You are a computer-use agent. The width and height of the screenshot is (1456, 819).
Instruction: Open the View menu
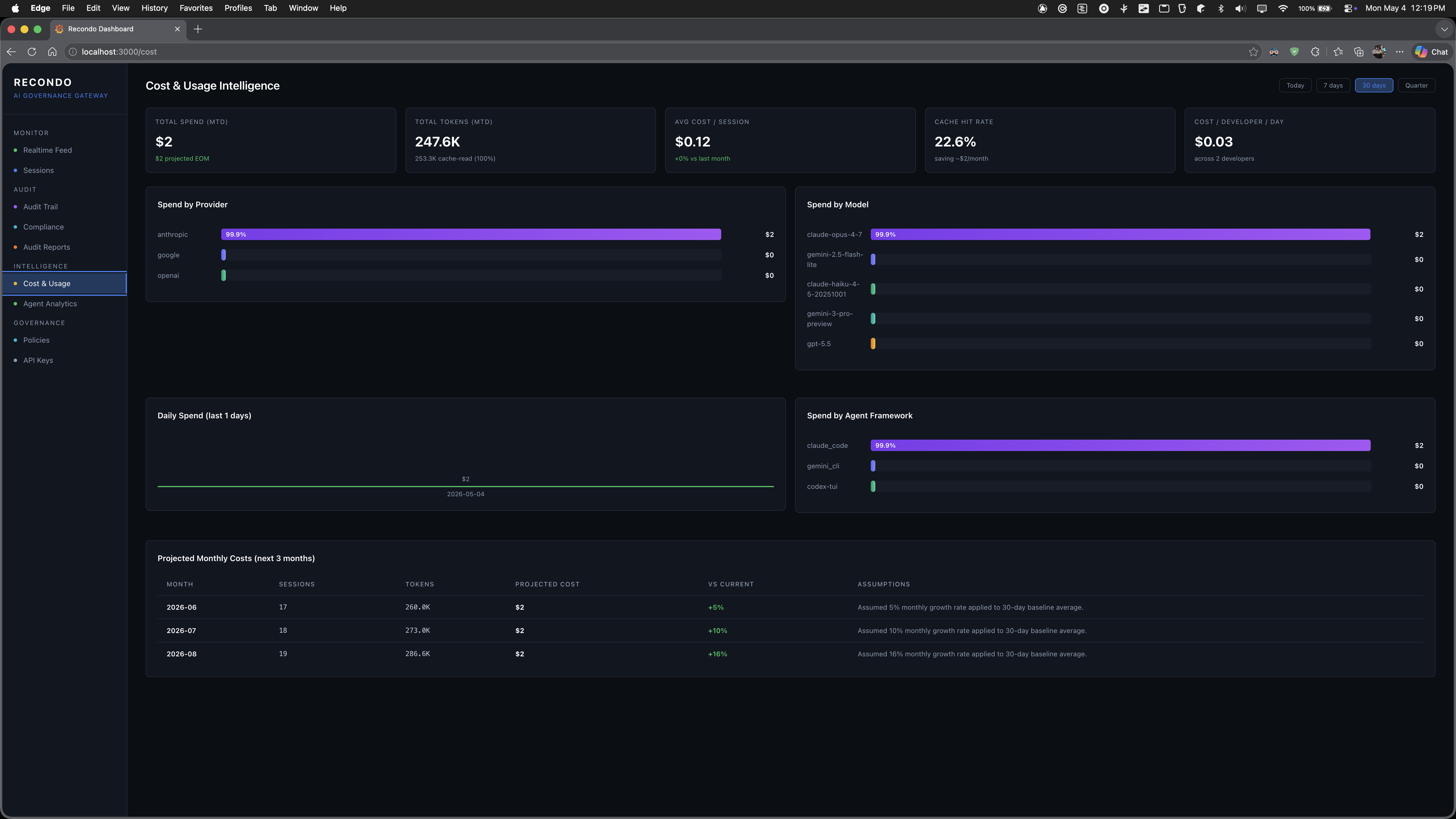120,8
